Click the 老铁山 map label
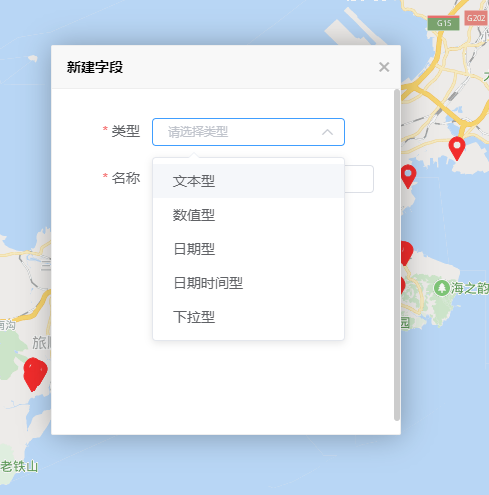Screen dimensions: 489x495 [19, 466]
